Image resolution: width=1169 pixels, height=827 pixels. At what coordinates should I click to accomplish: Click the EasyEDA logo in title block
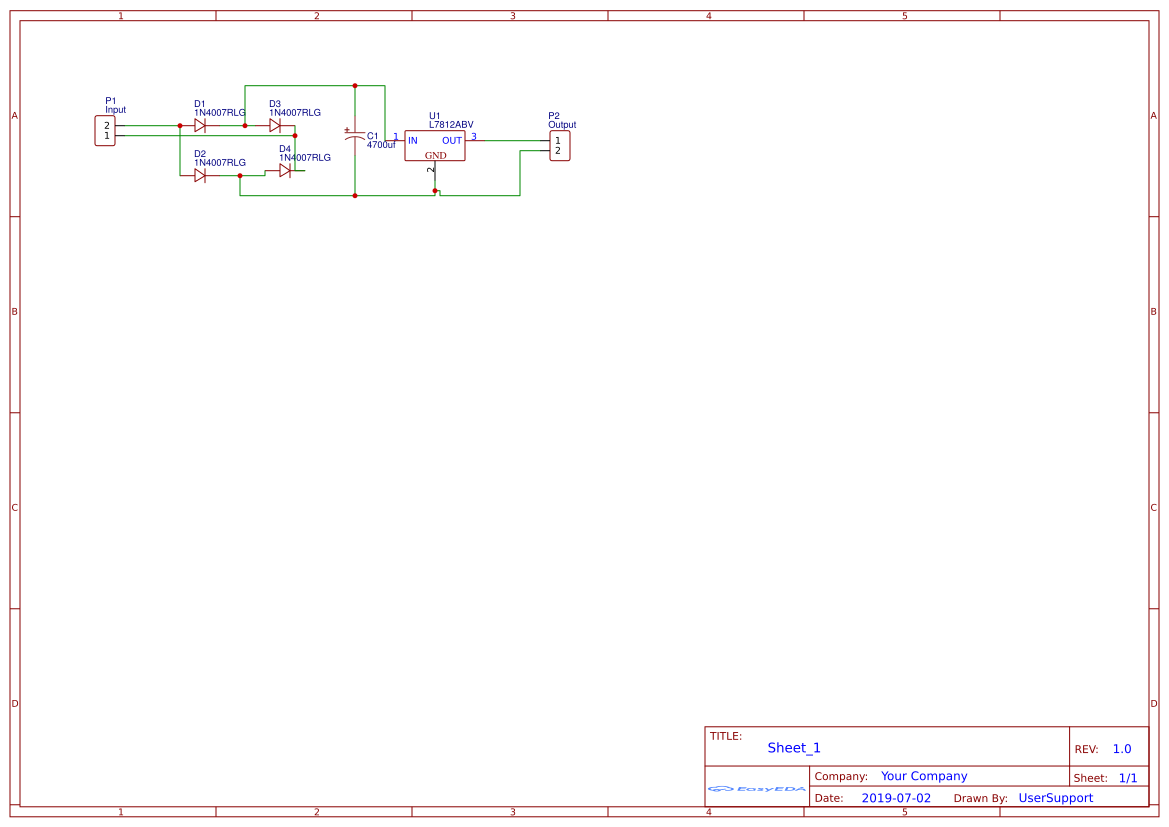click(757, 788)
